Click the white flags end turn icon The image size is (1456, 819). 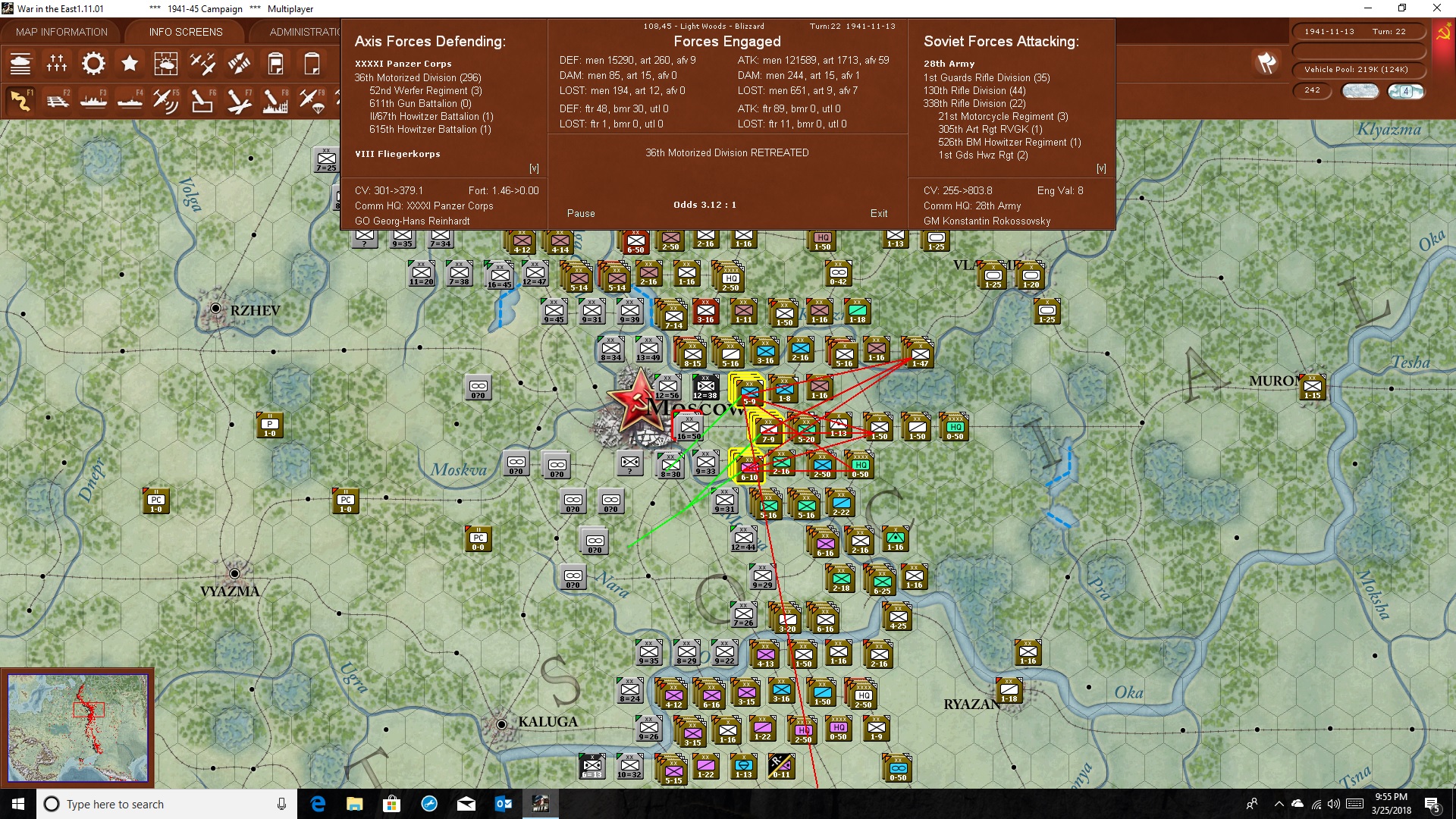pos(1266,63)
